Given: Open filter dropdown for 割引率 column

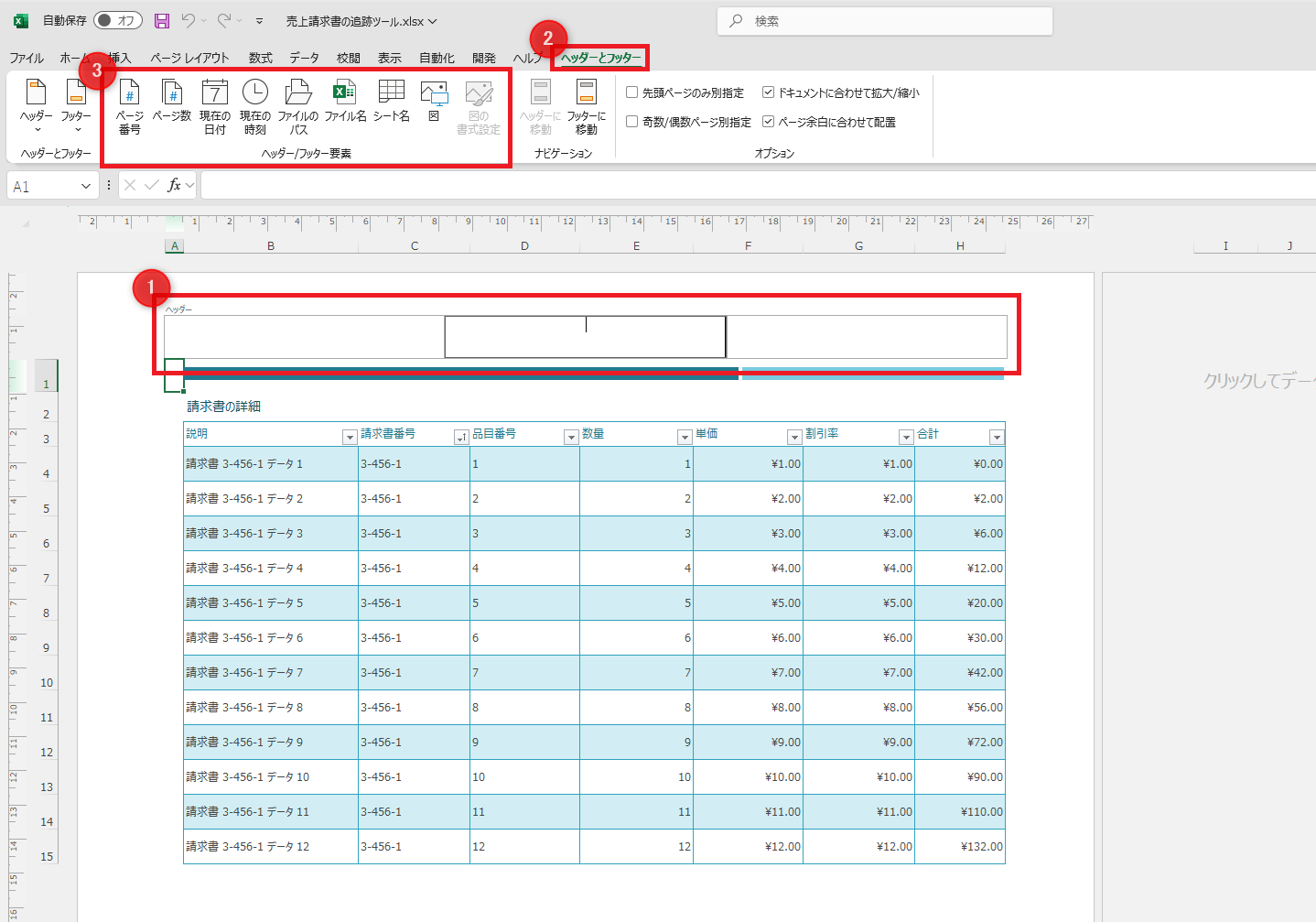Looking at the screenshot, I should pyautogui.click(x=906, y=438).
